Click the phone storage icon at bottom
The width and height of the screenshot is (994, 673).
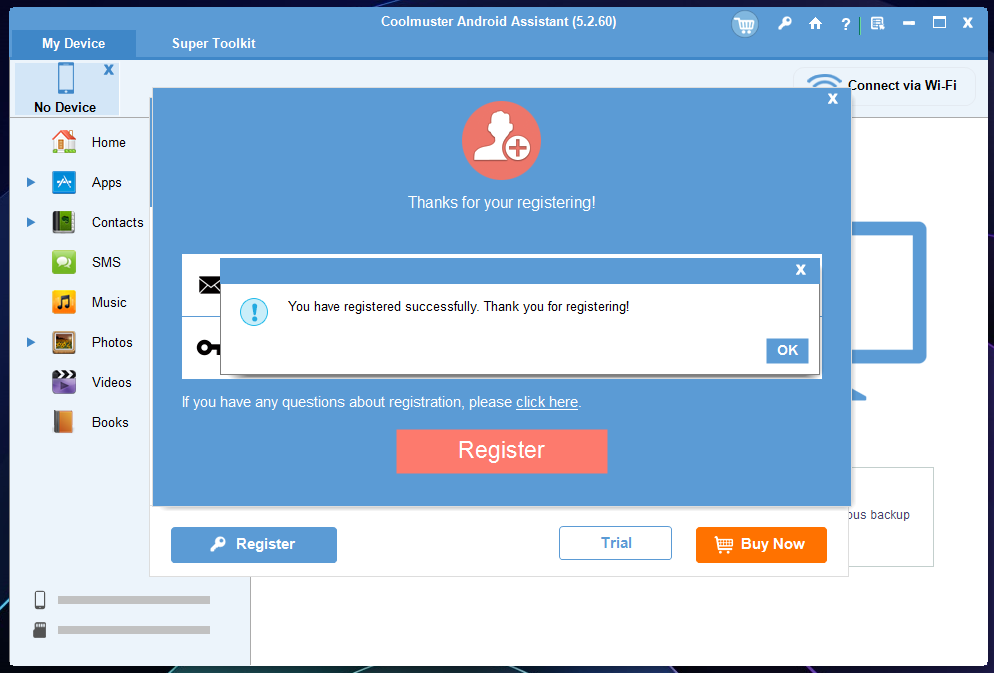pos(40,599)
